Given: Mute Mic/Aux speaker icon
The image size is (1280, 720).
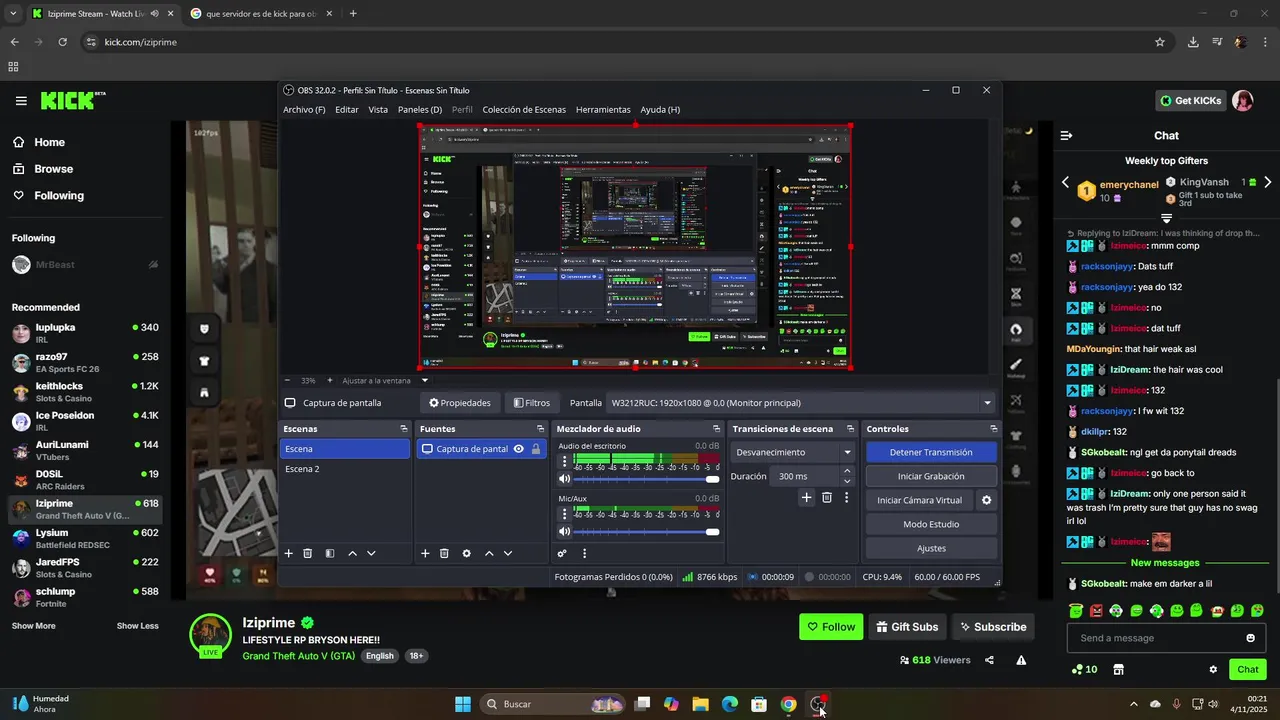Looking at the screenshot, I should click(564, 532).
